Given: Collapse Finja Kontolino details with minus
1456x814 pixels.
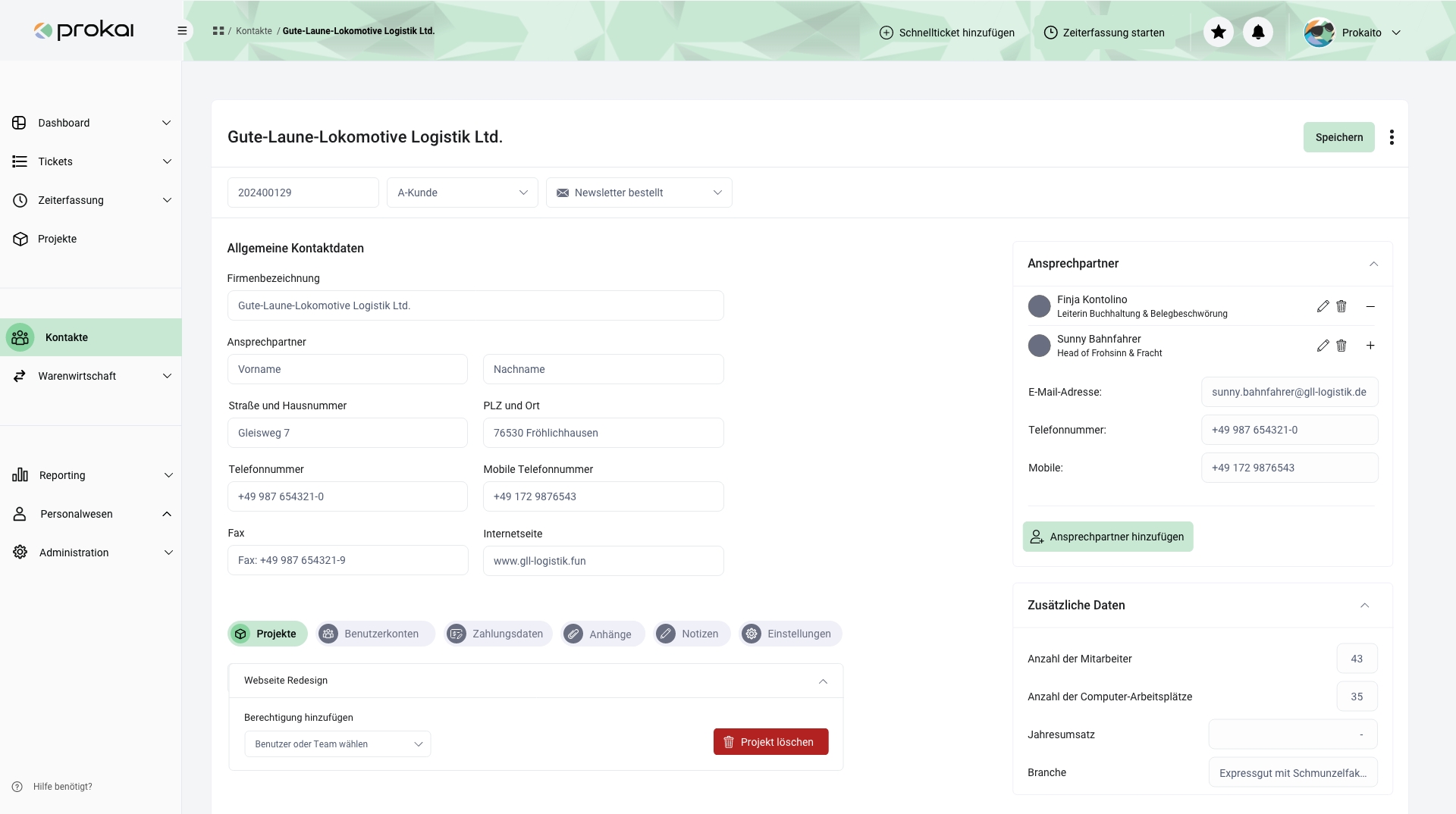Looking at the screenshot, I should [1370, 306].
